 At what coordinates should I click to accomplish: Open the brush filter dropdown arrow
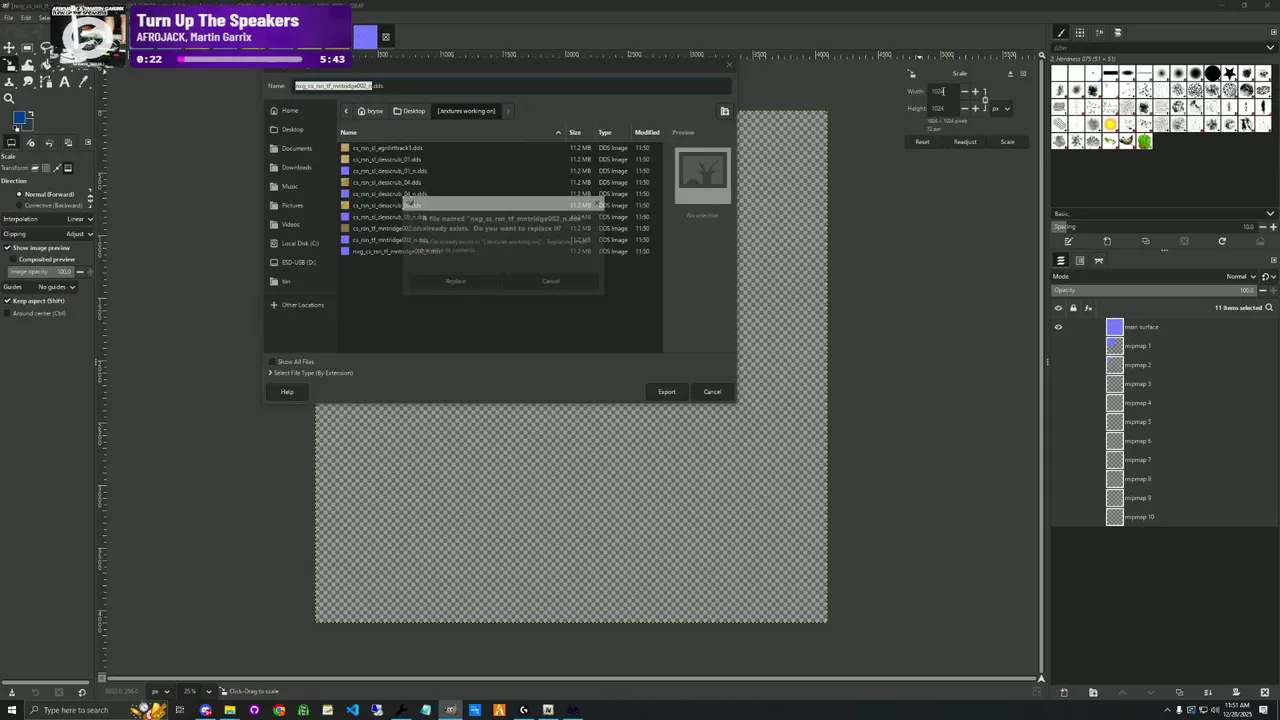tap(1270, 47)
